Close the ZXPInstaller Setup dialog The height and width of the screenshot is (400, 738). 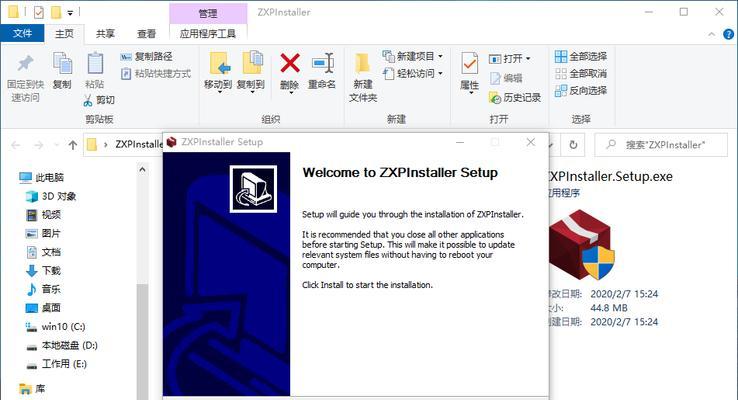(x=531, y=142)
